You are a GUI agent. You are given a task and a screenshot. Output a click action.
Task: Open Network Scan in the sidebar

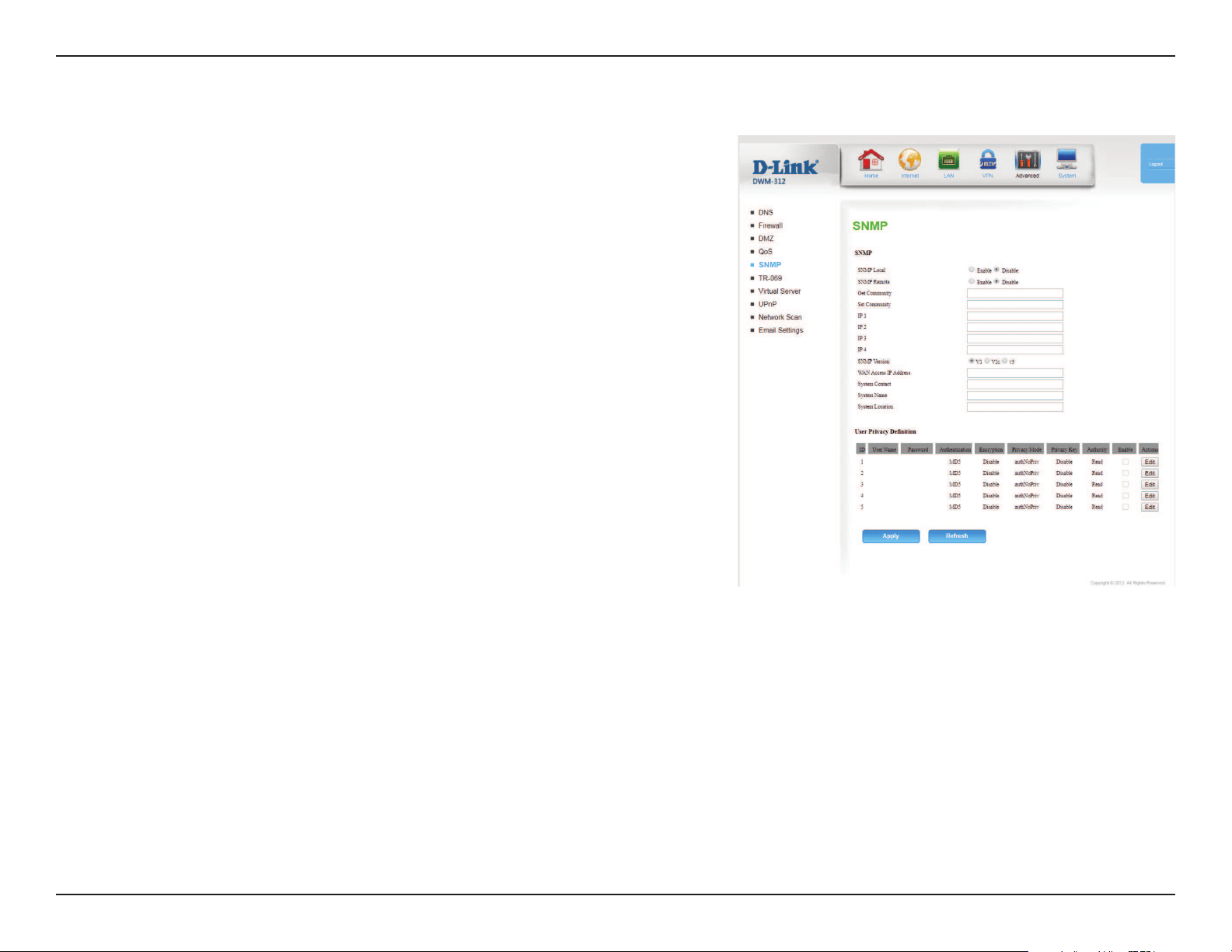(x=780, y=317)
